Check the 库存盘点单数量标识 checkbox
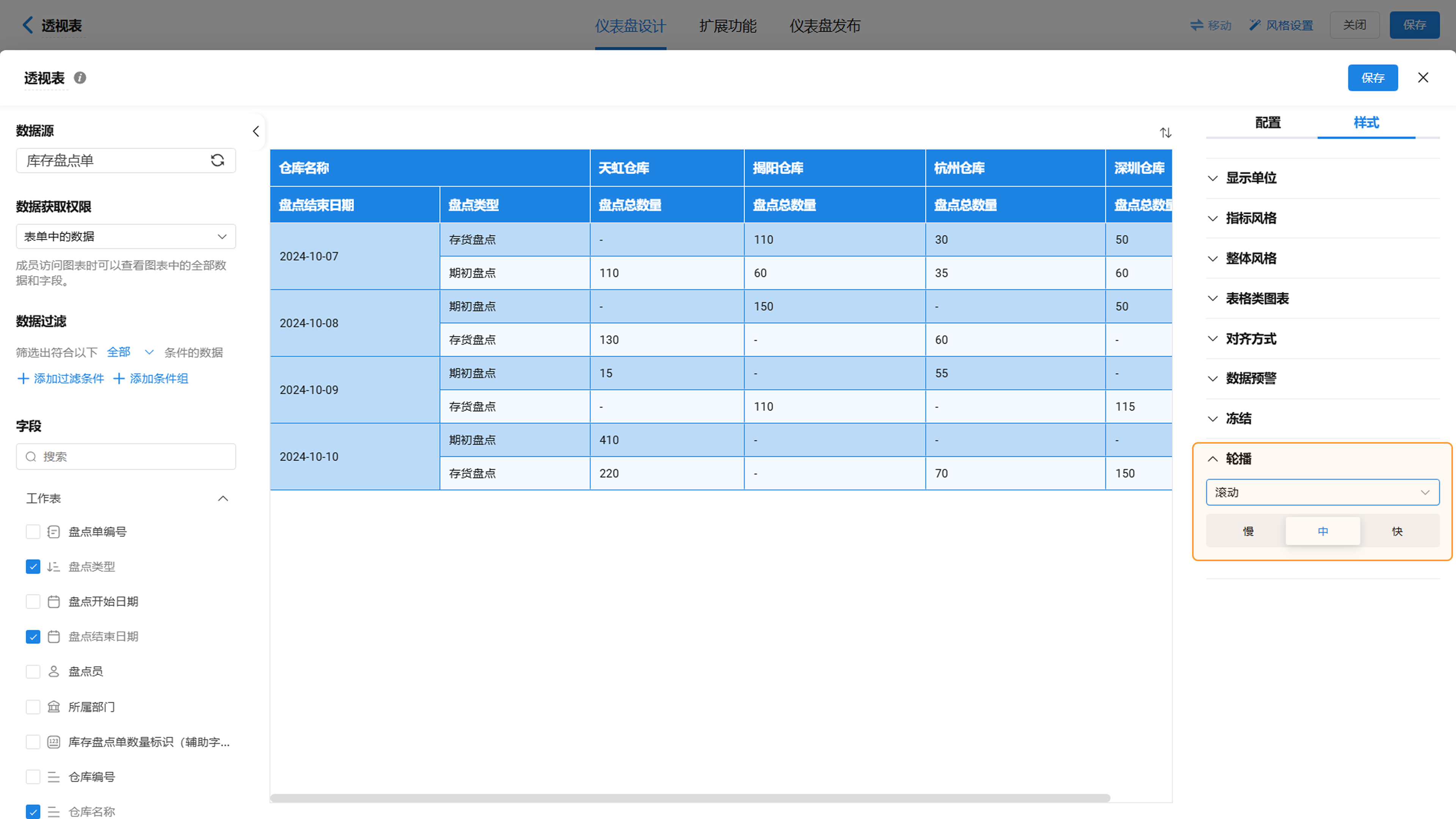The height and width of the screenshot is (819, 1456). 33,742
